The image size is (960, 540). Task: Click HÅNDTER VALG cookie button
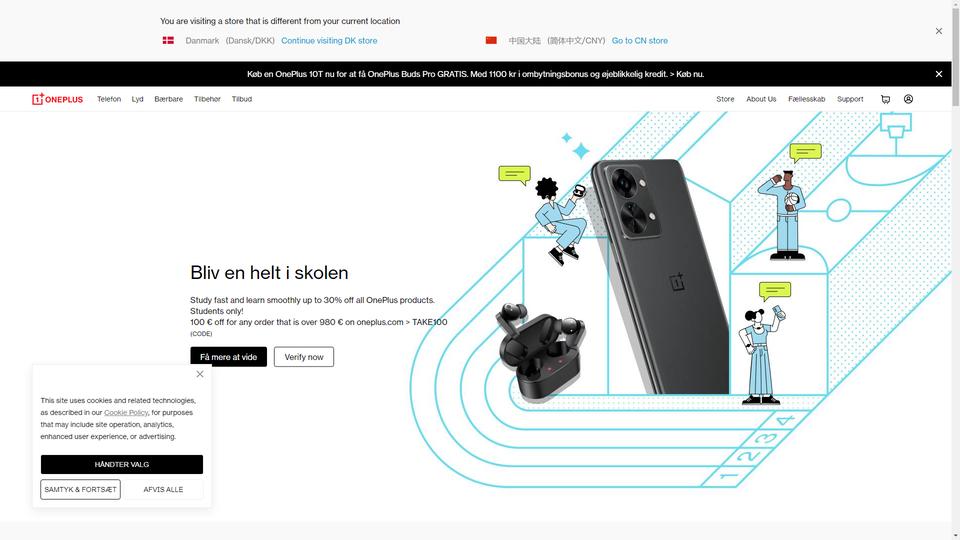[122, 464]
